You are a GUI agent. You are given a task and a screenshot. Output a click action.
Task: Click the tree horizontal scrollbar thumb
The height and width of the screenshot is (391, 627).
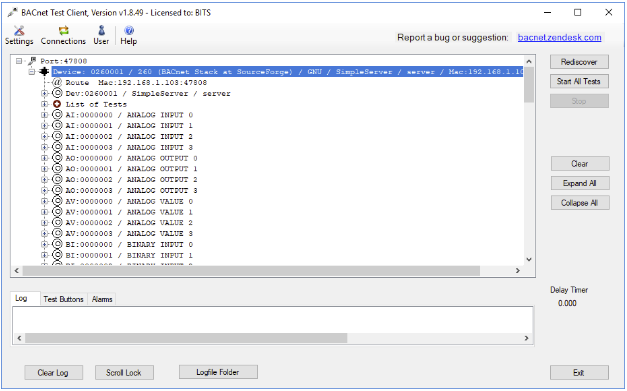pyautogui.click(x=251, y=271)
